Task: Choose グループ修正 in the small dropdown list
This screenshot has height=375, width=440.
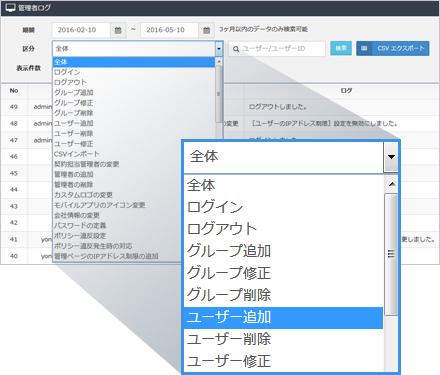Action: pos(134,103)
